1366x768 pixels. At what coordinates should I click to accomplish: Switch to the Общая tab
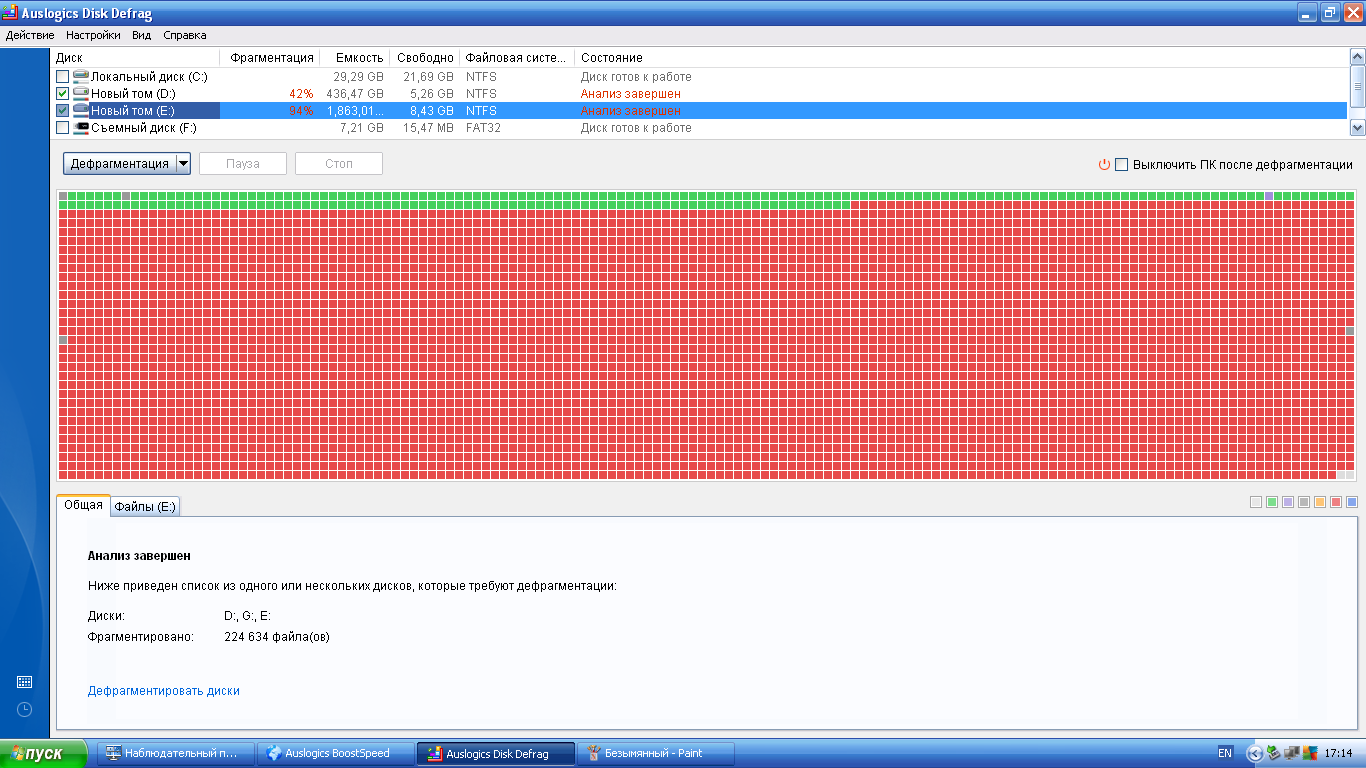coord(83,505)
